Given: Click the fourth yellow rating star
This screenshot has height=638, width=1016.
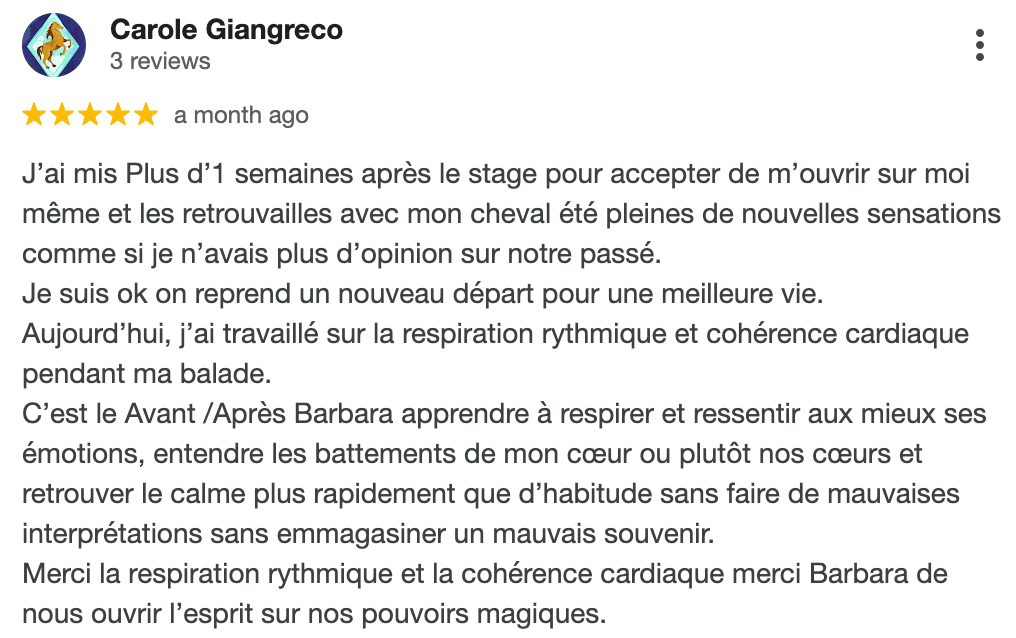Looking at the screenshot, I should click(x=117, y=115).
